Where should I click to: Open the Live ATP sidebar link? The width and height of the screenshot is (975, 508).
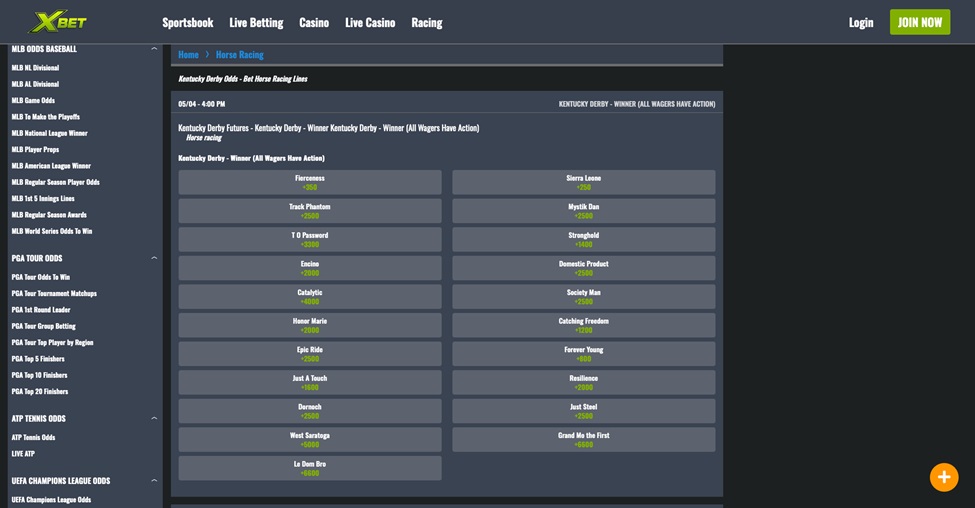(x=23, y=454)
